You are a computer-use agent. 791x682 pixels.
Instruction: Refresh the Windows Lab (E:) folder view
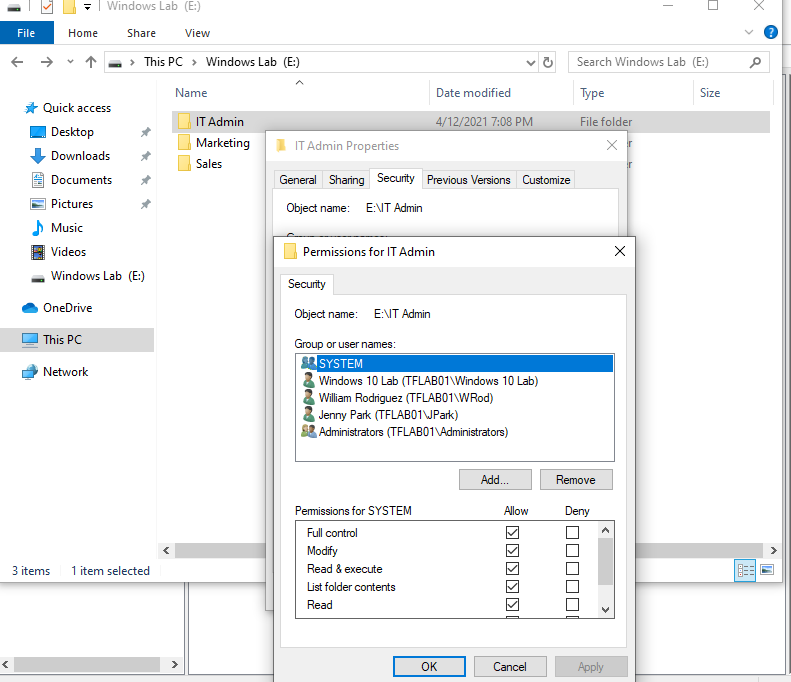point(548,63)
